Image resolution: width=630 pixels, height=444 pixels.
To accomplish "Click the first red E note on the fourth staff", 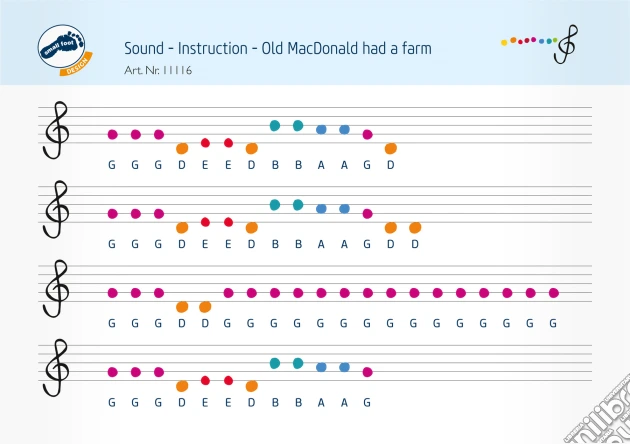I will (x=205, y=380).
